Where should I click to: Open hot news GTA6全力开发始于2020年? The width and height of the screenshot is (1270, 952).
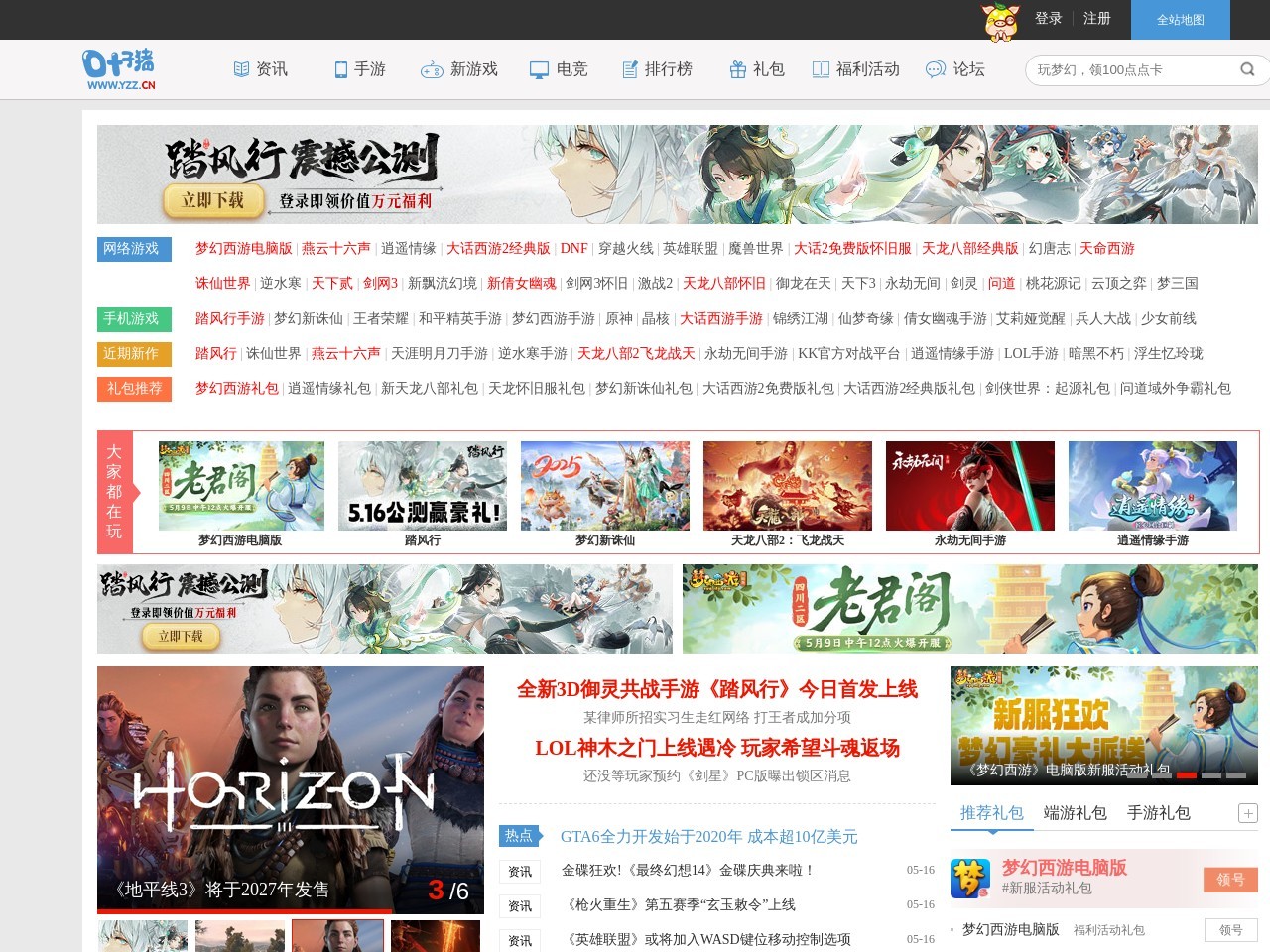[x=709, y=837]
